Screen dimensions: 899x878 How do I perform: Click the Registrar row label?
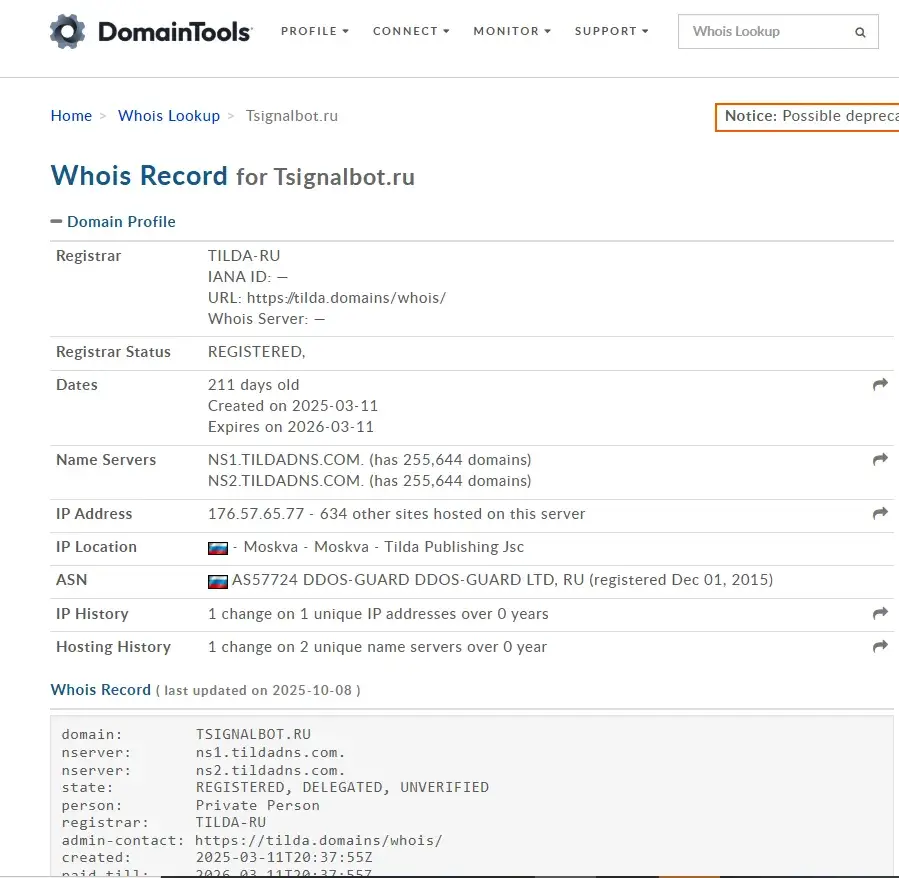click(88, 256)
